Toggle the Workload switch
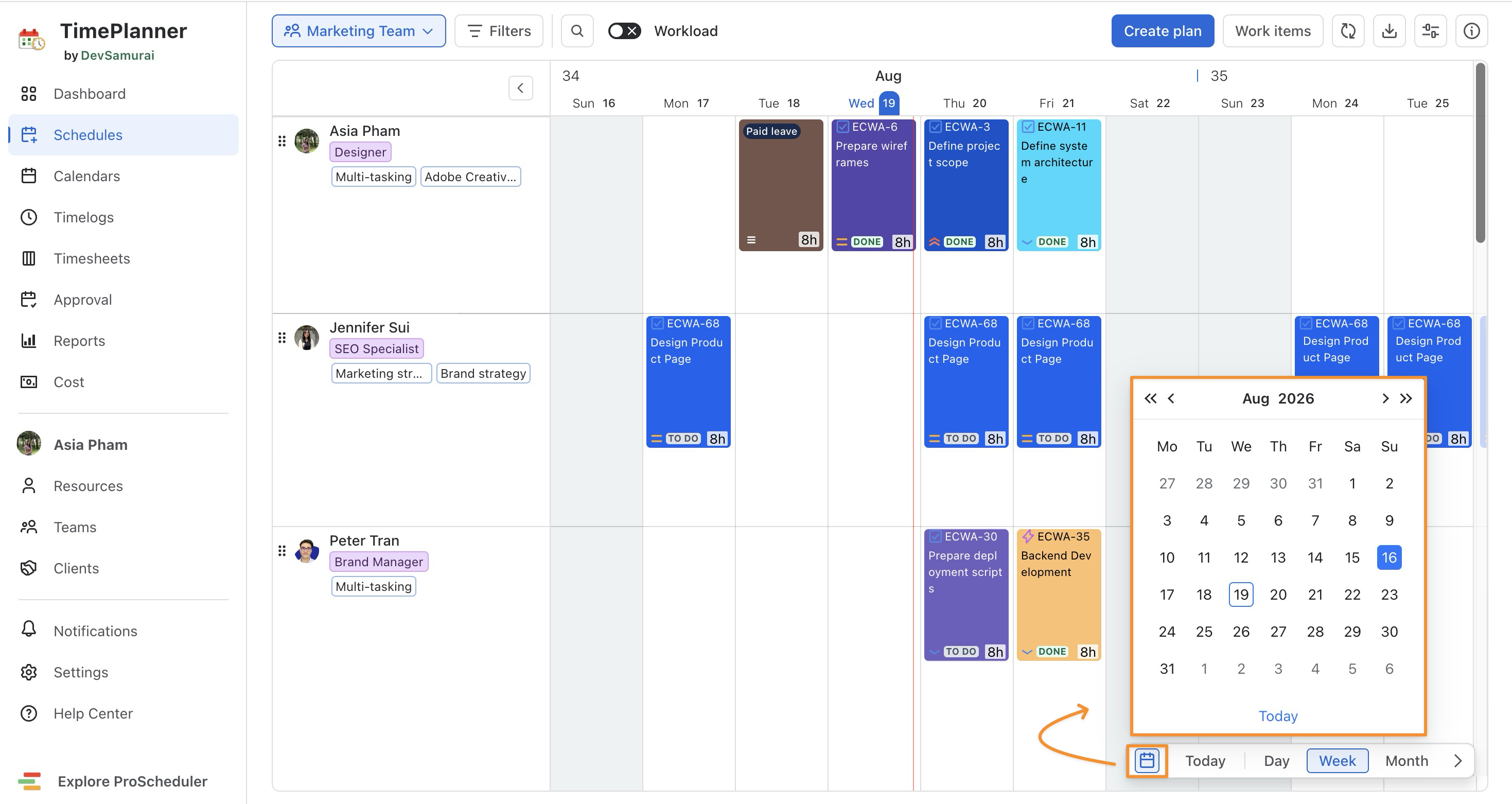The image size is (1512, 804). [624, 30]
